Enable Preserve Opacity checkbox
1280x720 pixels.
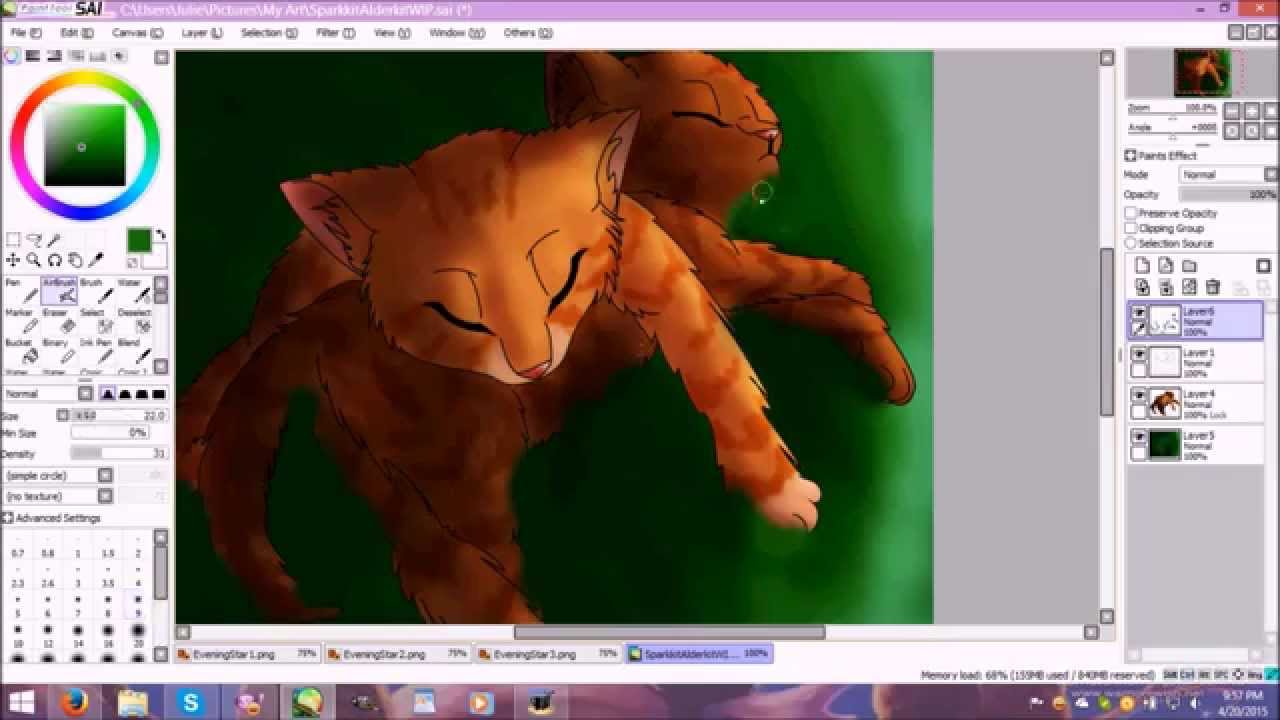pos(1131,213)
